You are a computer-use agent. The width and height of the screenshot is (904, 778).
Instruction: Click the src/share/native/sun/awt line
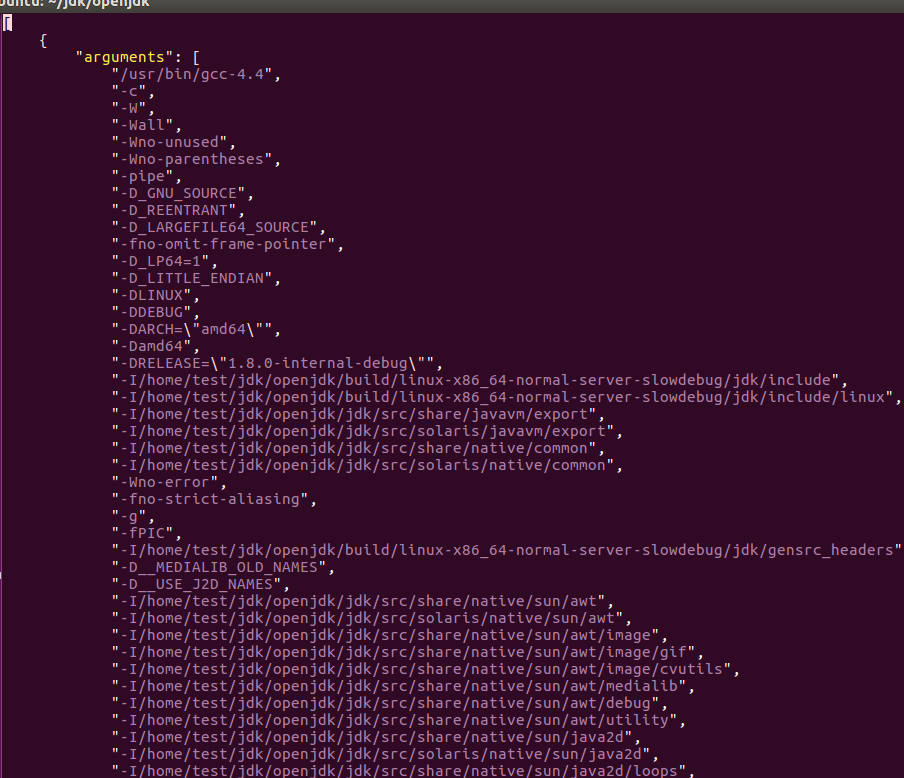click(363, 602)
